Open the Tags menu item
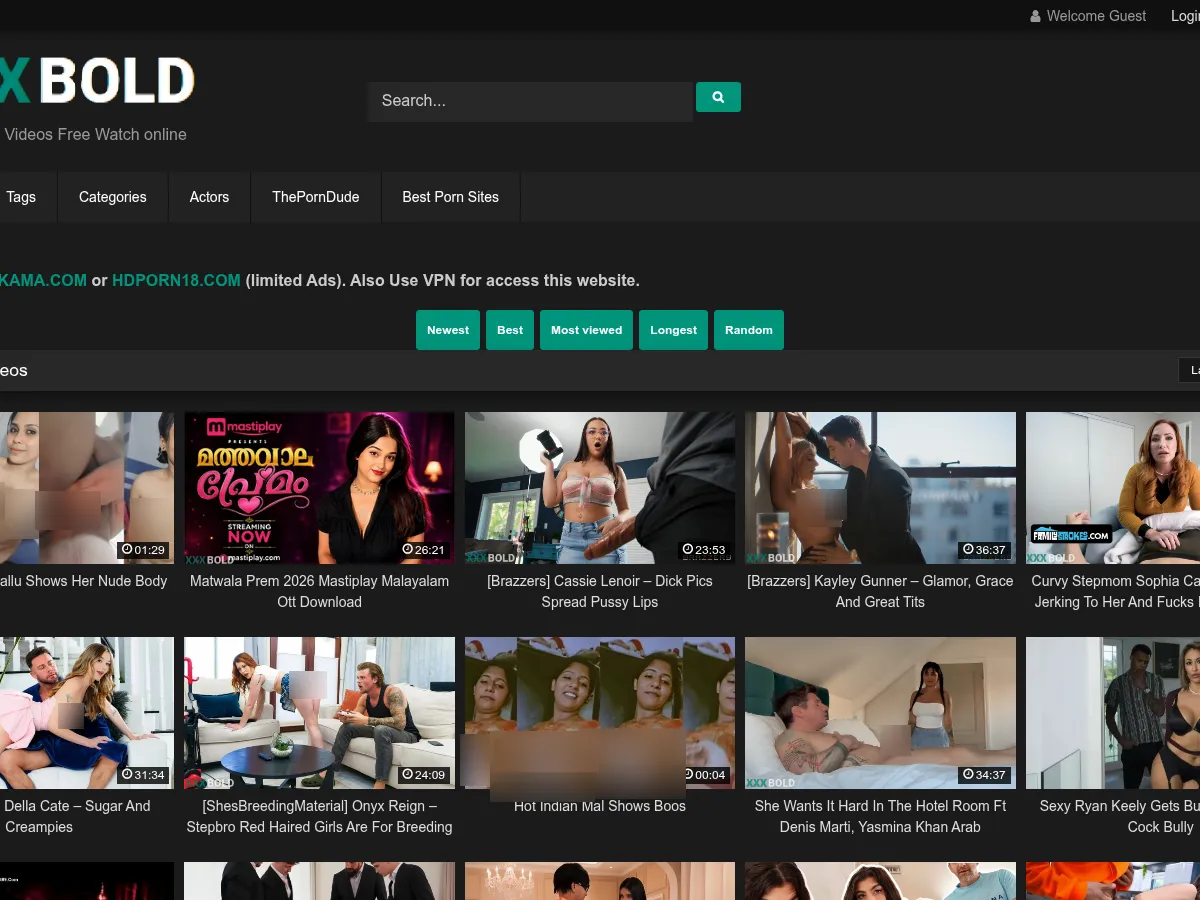1200x900 pixels. [x=21, y=197]
